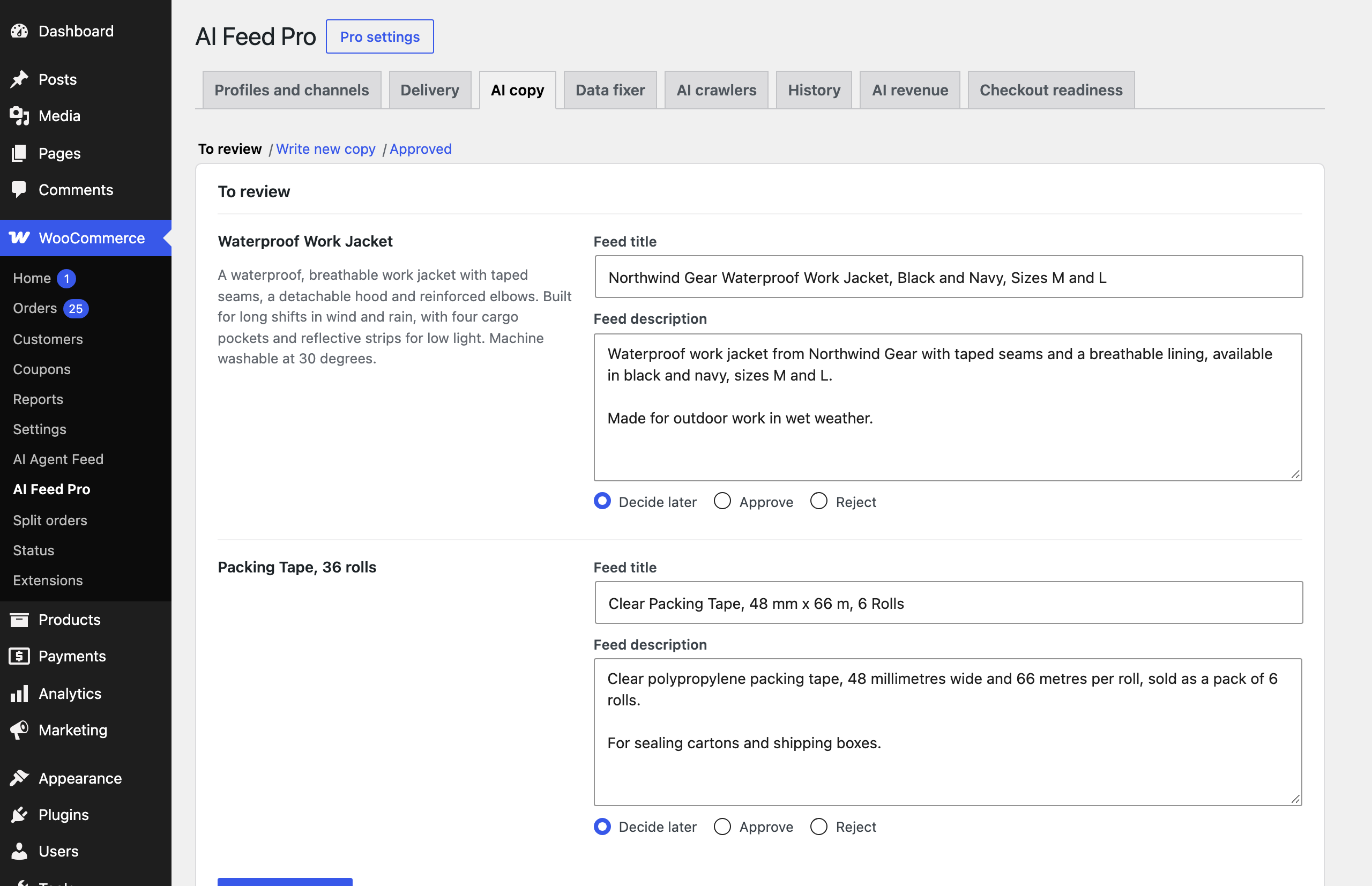
Task: Click the Comments bubble icon
Action: (19, 190)
